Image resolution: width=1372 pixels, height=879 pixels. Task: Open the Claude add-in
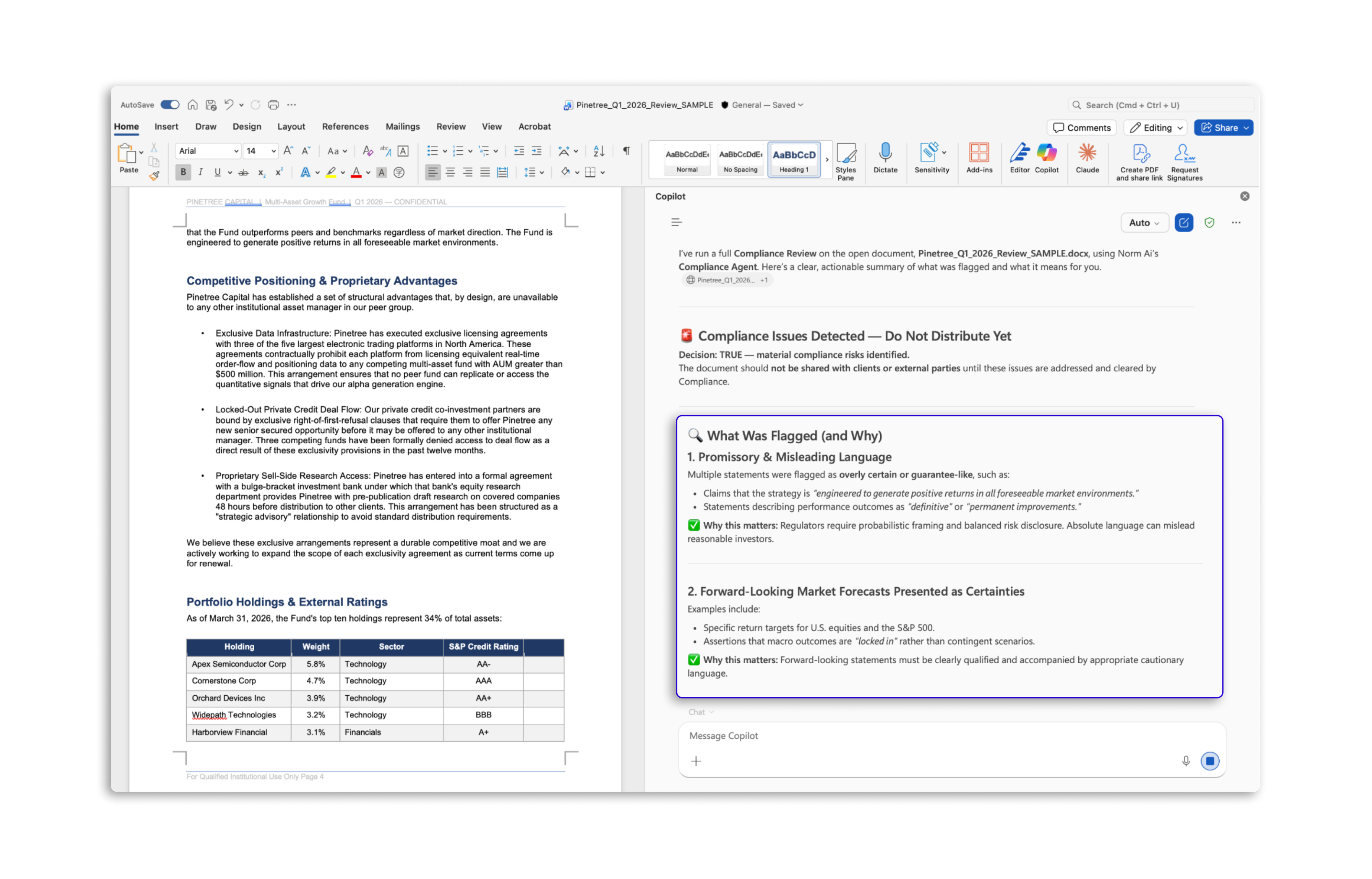(x=1087, y=159)
